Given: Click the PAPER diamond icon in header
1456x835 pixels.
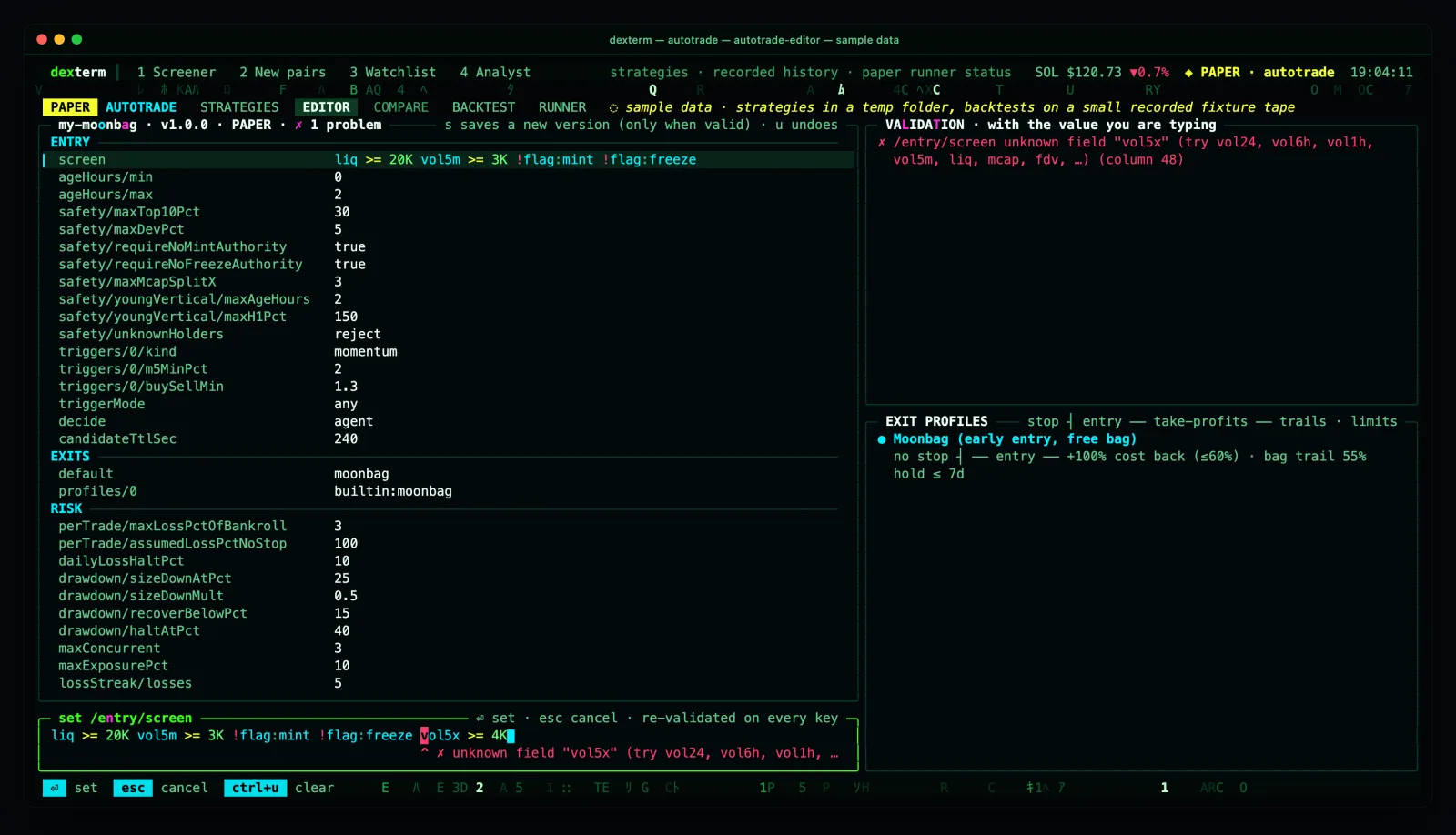Looking at the screenshot, I should pos(1188,73).
